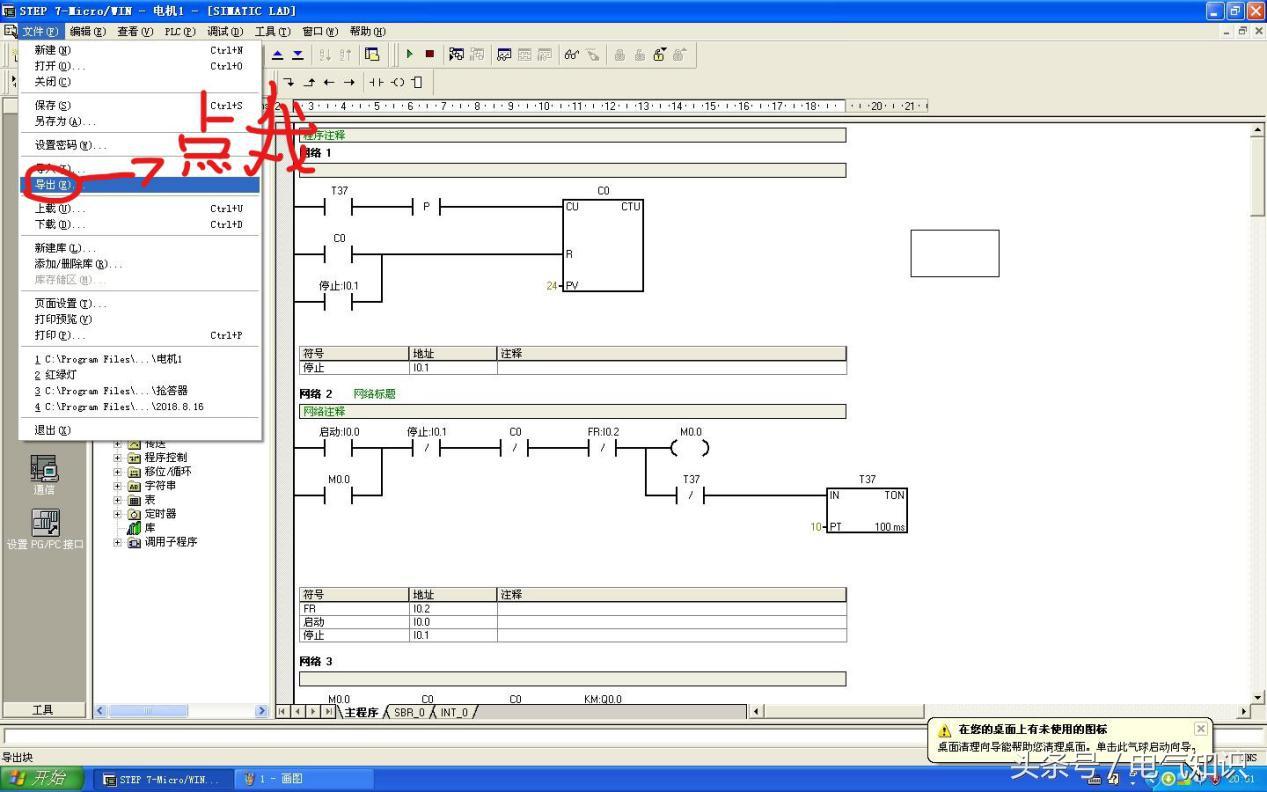Screen dimensions: 1267x792
Task: Click the options window toolbar icon
Action: coord(372,54)
